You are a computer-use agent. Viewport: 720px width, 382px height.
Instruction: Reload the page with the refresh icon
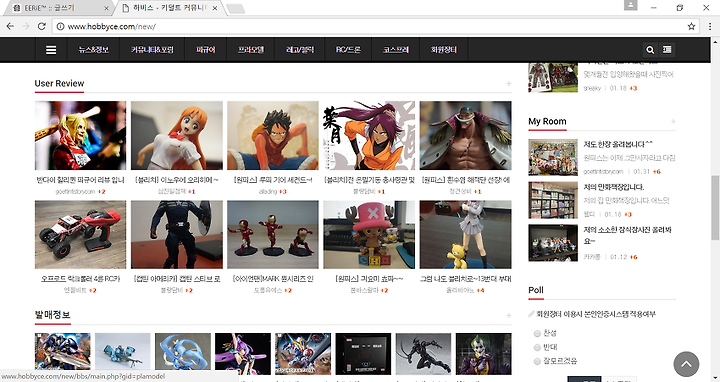point(41,26)
